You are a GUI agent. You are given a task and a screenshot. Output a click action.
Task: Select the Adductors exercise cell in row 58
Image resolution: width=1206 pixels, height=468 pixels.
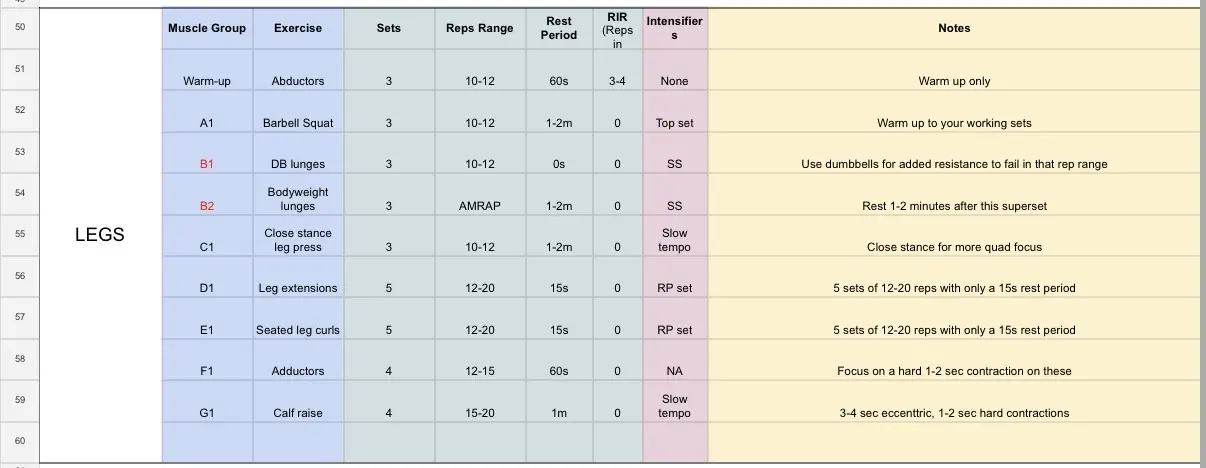click(x=298, y=371)
